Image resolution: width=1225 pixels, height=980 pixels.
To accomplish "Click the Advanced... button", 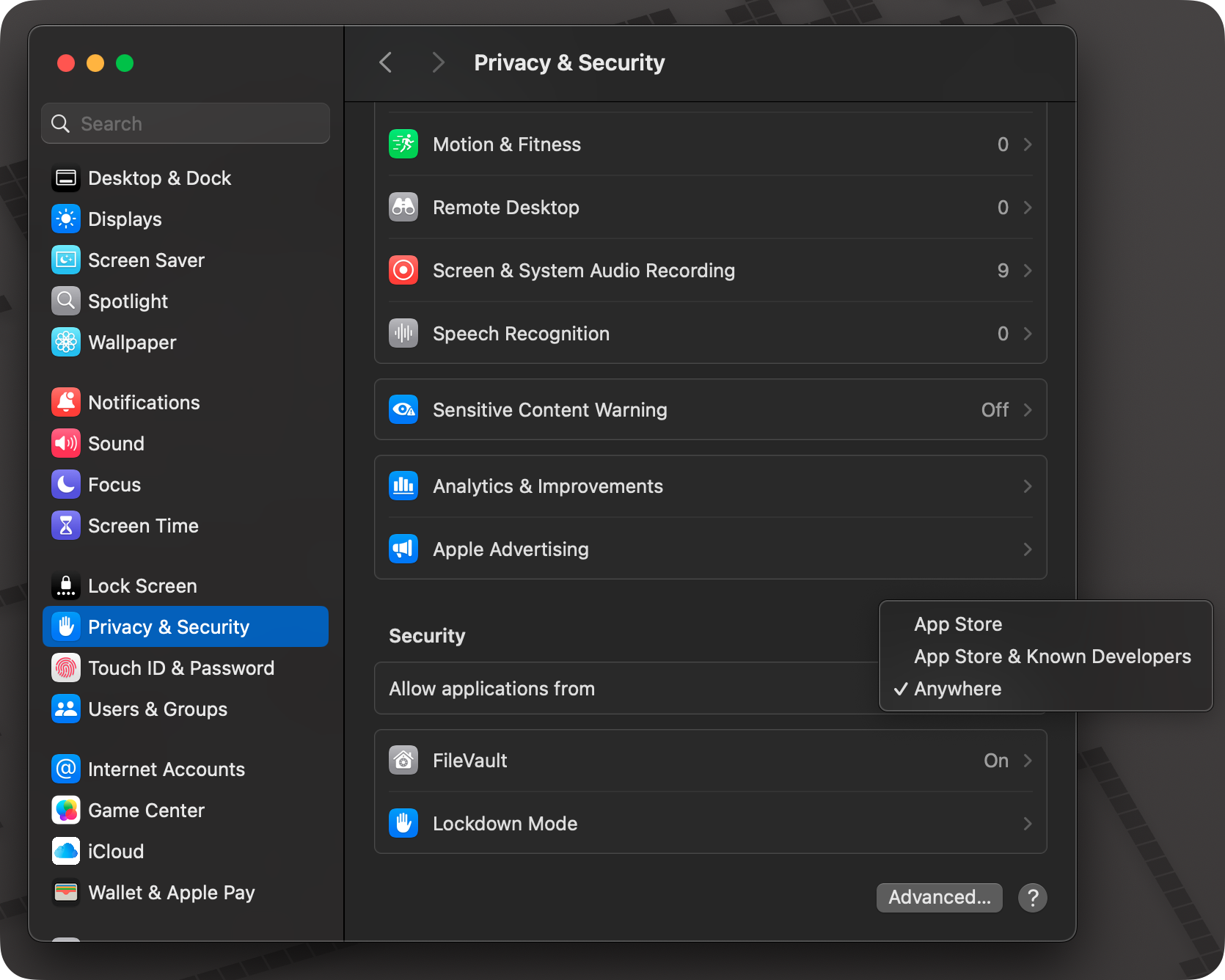I will click(939, 897).
